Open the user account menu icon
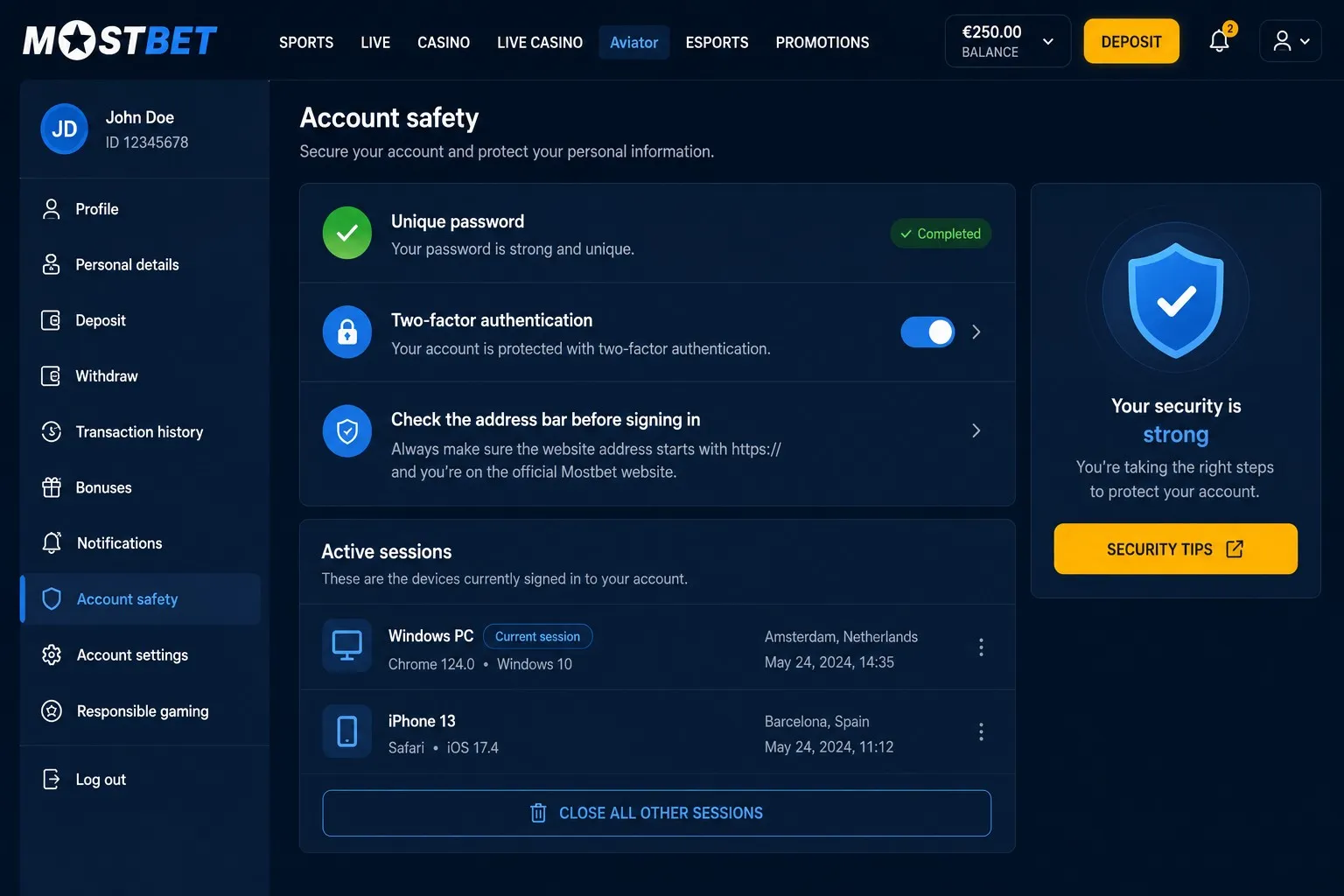The width and height of the screenshot is (1344, 896). [1290, 41]
